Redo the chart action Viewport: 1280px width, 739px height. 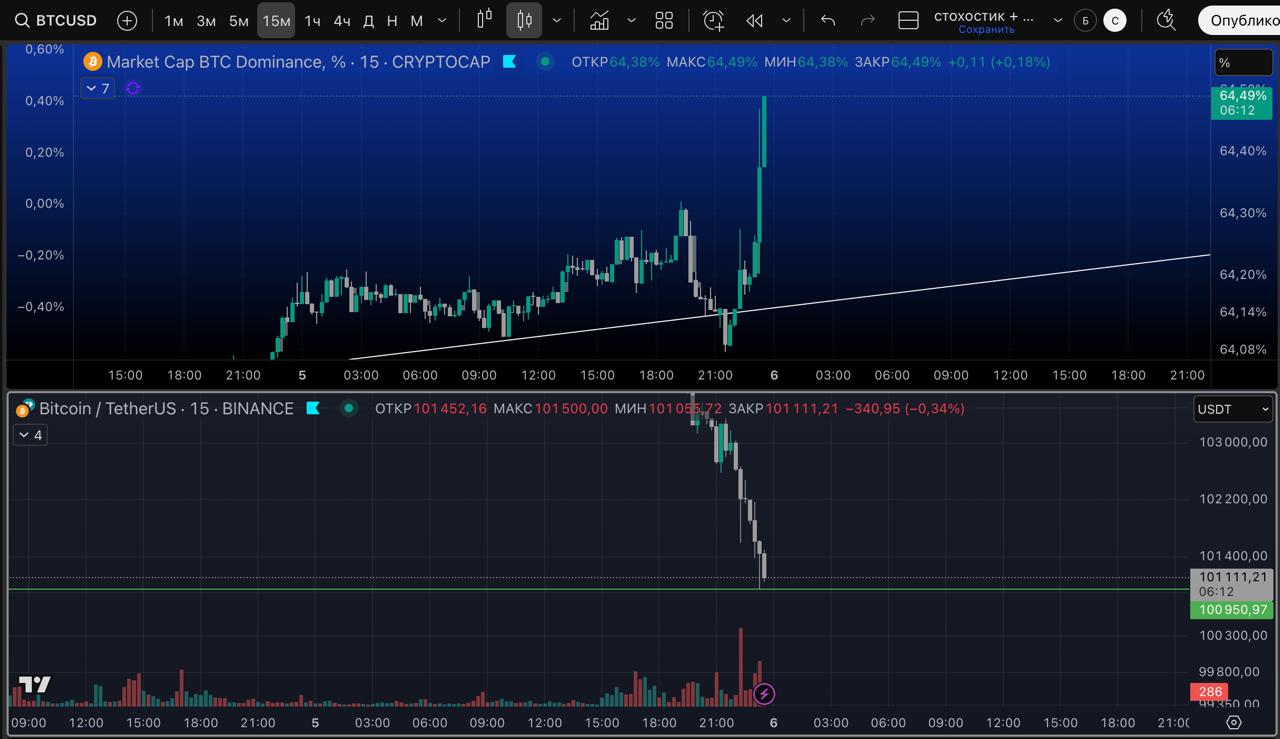click(x=868, y=20)
